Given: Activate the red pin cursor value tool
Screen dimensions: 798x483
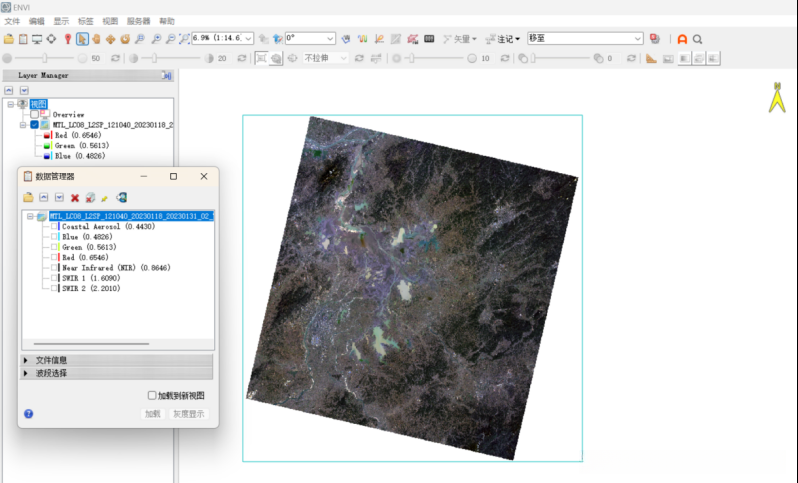Looking at the screenshot, I should [x=68, y=39].
